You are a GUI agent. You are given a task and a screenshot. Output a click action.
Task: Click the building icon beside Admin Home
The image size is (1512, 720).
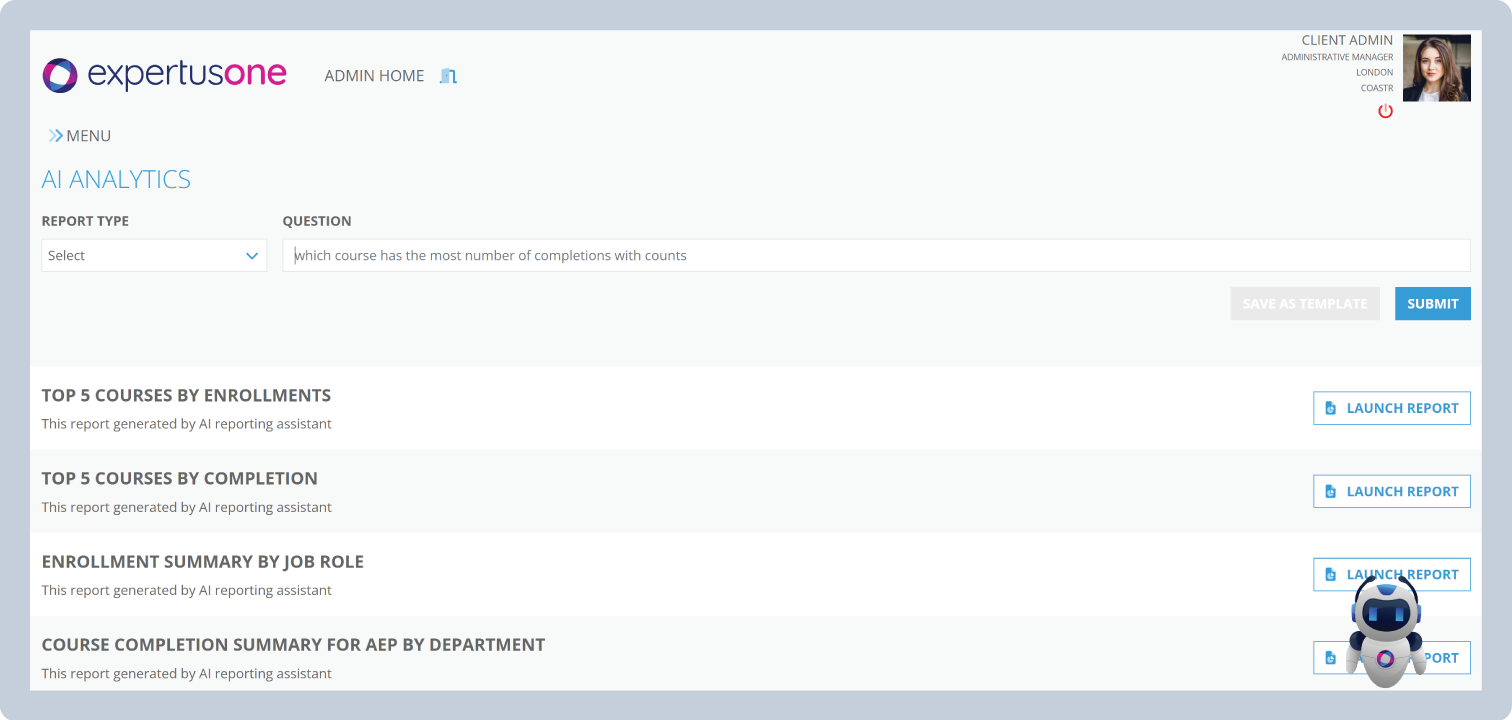[x=449, y=76]
